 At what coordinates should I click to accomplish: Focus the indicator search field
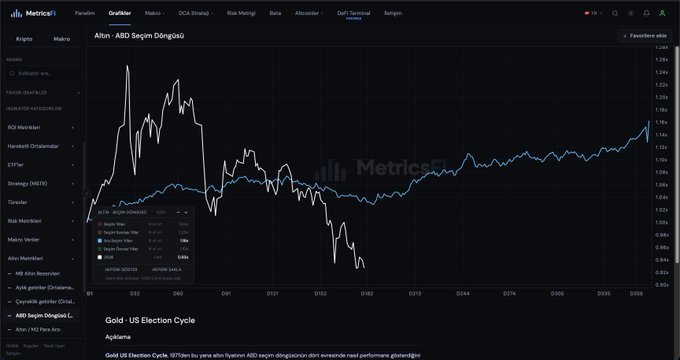point(43,73)
